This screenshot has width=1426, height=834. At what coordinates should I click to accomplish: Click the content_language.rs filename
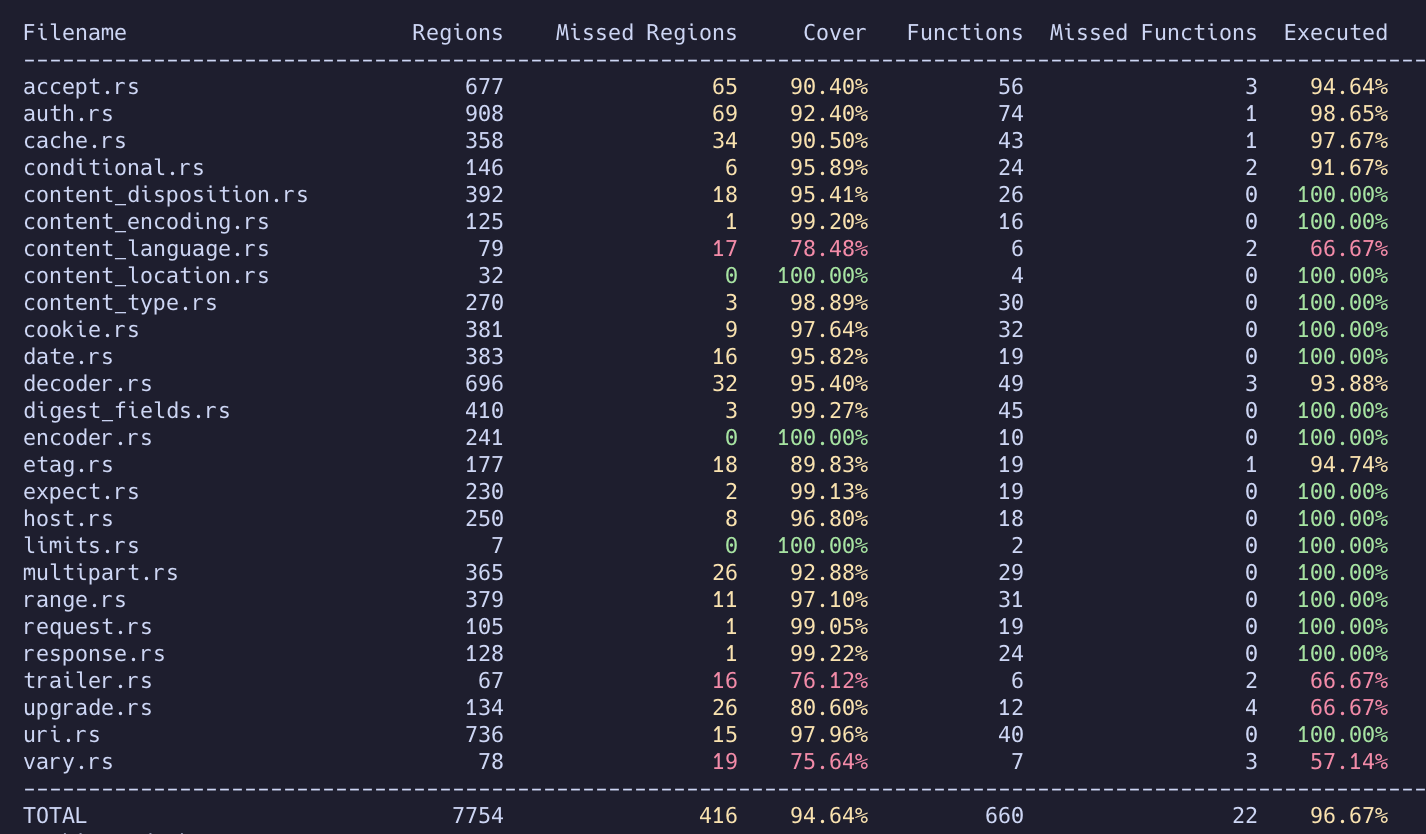[x=146, y=249]
